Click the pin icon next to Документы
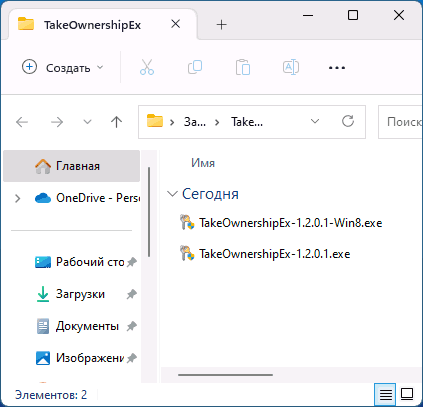This screenshot has width=423, height=407. (x=132, y=326)
